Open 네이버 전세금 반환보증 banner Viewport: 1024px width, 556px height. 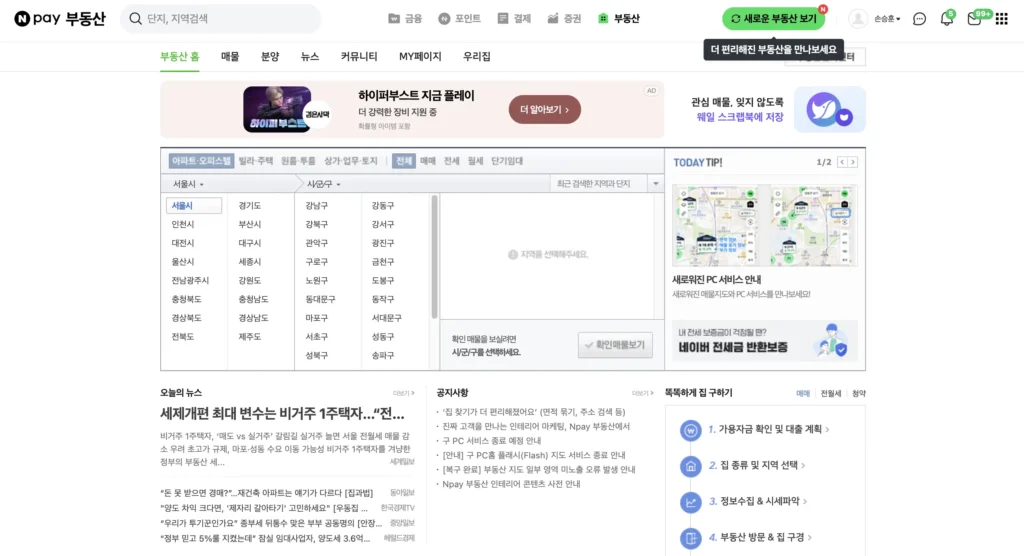click(x=765, y=340)
